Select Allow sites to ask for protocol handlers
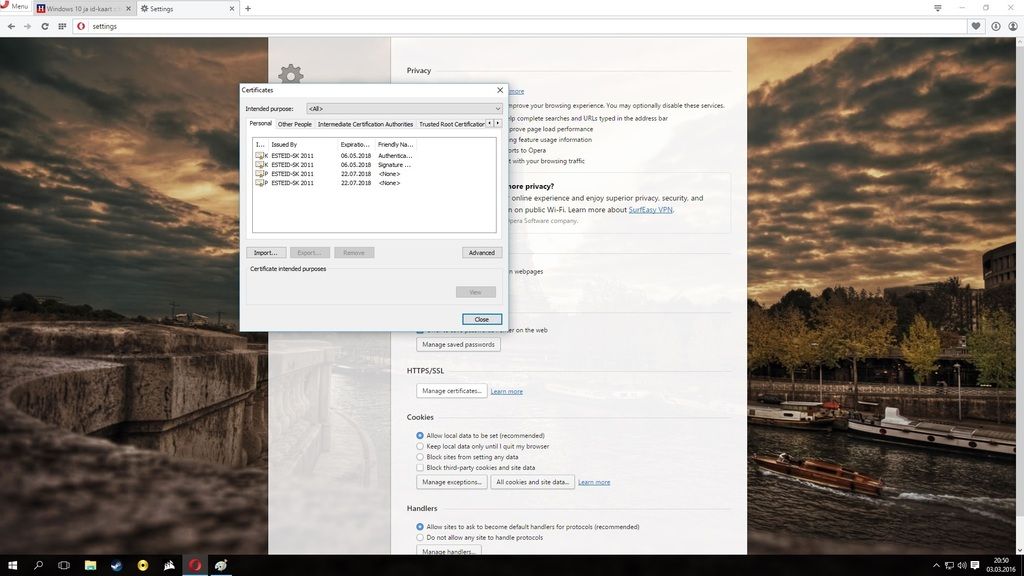The height and width of the screenshot is (576, 1024). point(420,526)
